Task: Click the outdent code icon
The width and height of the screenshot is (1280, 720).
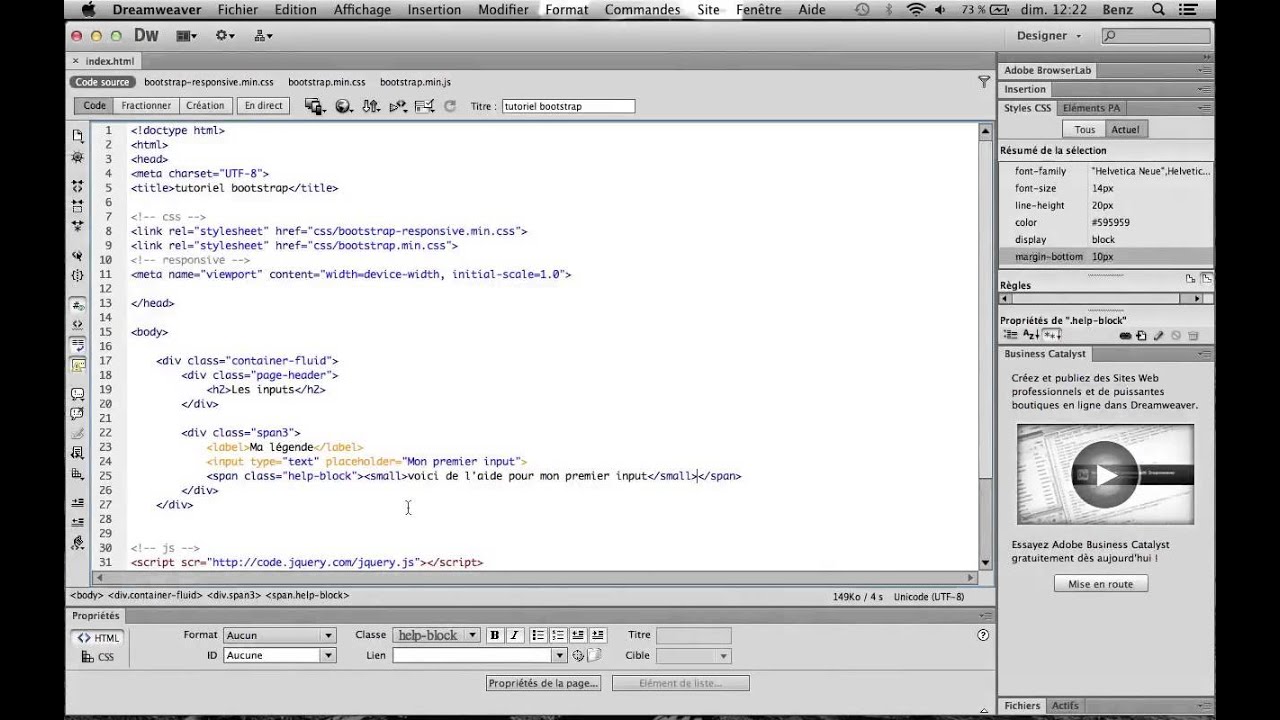Action: (78, 521)
